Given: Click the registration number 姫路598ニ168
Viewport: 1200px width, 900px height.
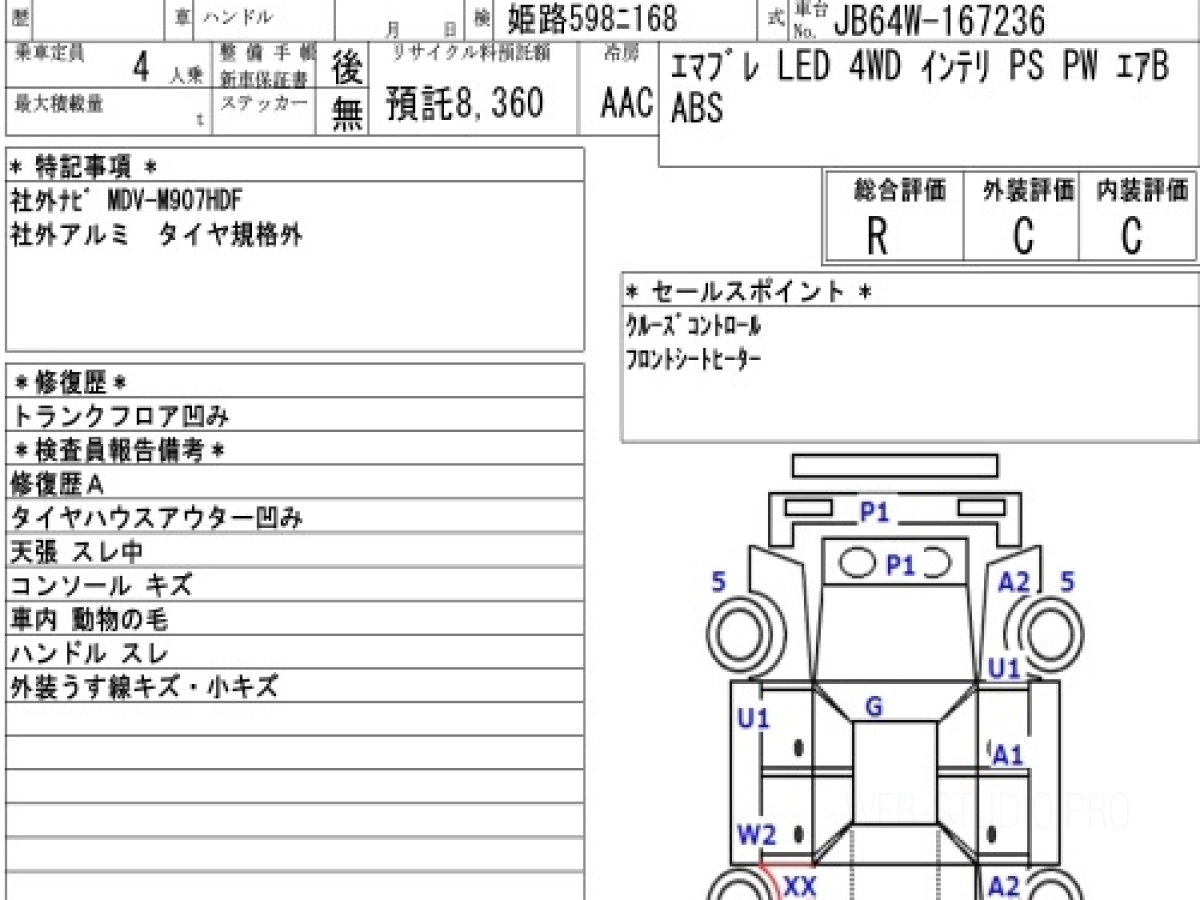Looking at the screenshot, I should 591,18.
